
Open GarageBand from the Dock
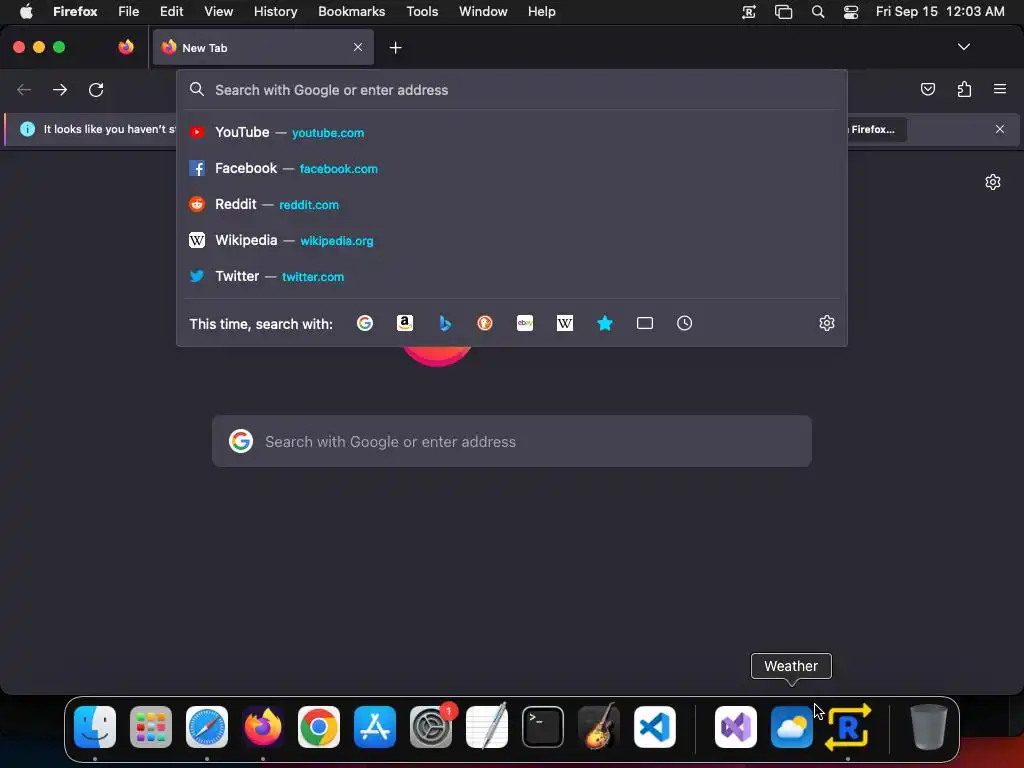(599, 727)
